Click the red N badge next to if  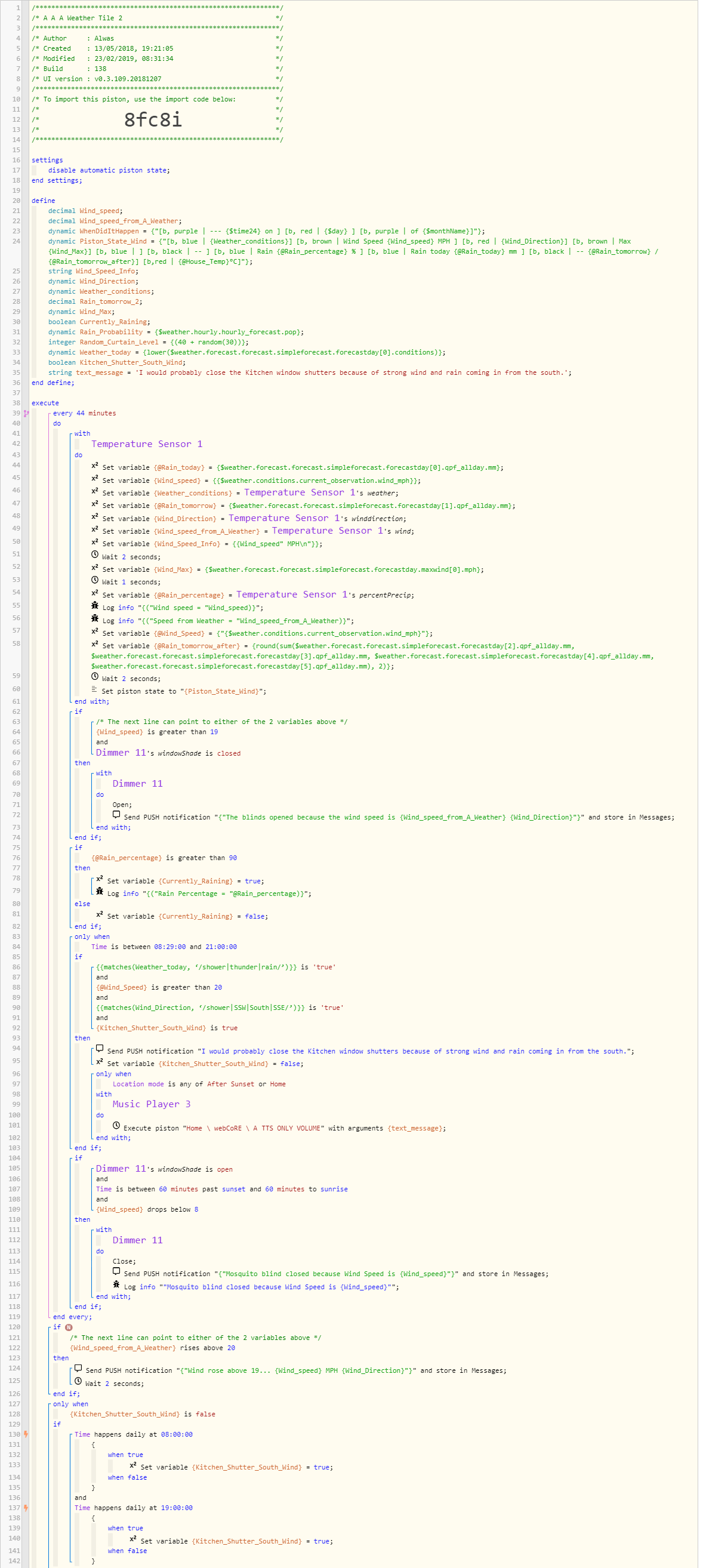pos(69,1327)
